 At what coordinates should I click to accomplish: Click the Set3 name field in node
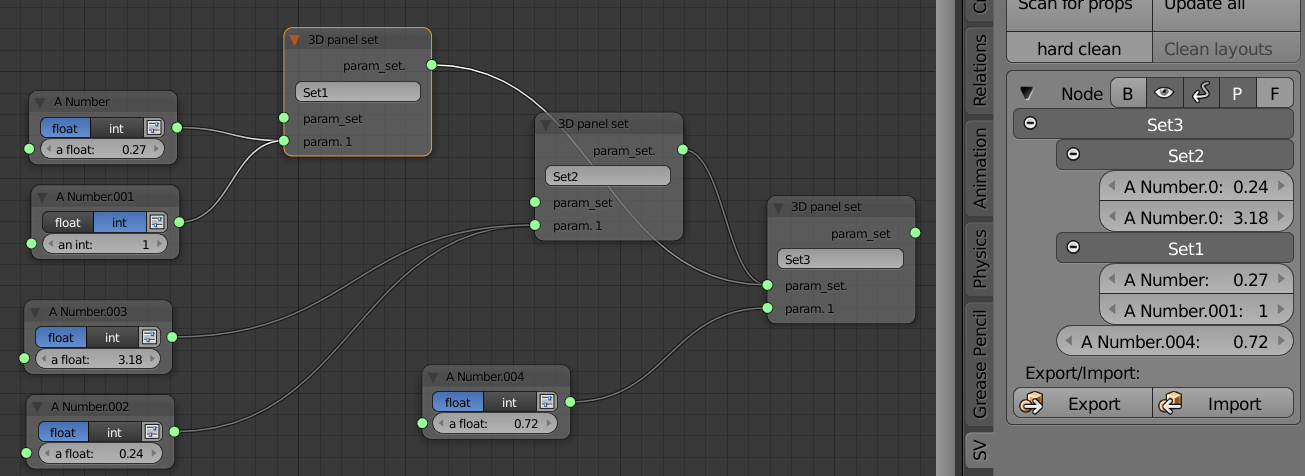pos(840,259)
